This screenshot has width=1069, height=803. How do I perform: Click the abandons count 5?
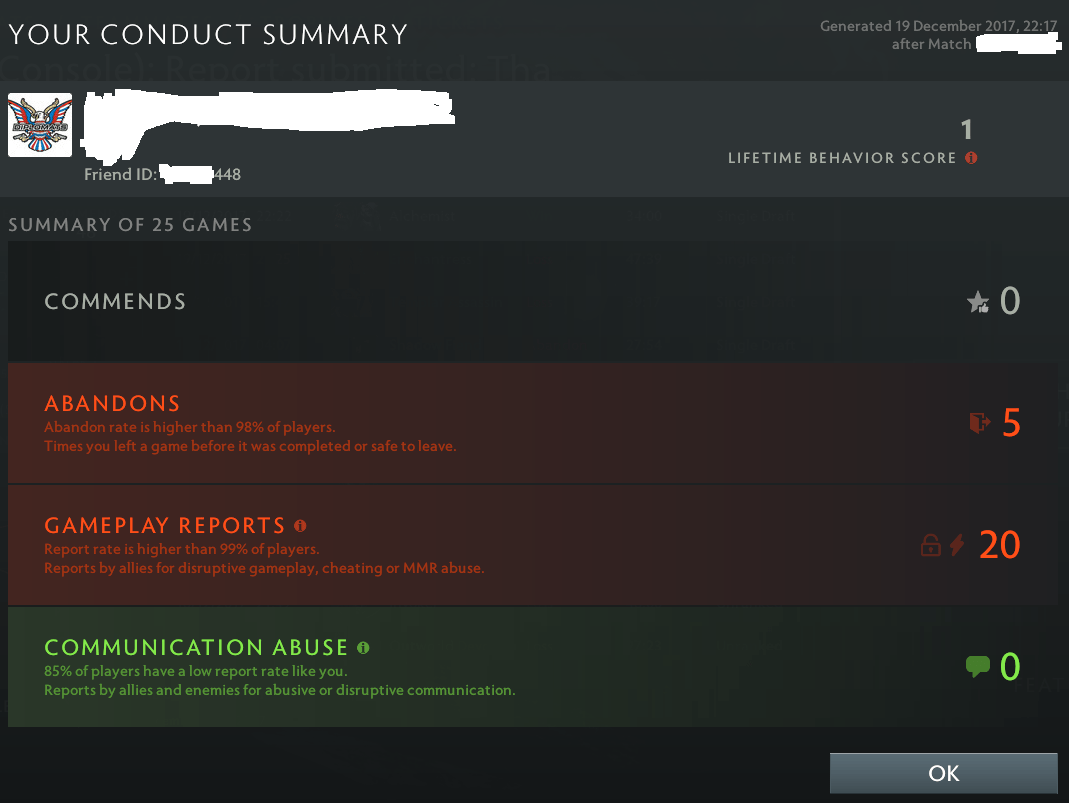pos(1012,423)
